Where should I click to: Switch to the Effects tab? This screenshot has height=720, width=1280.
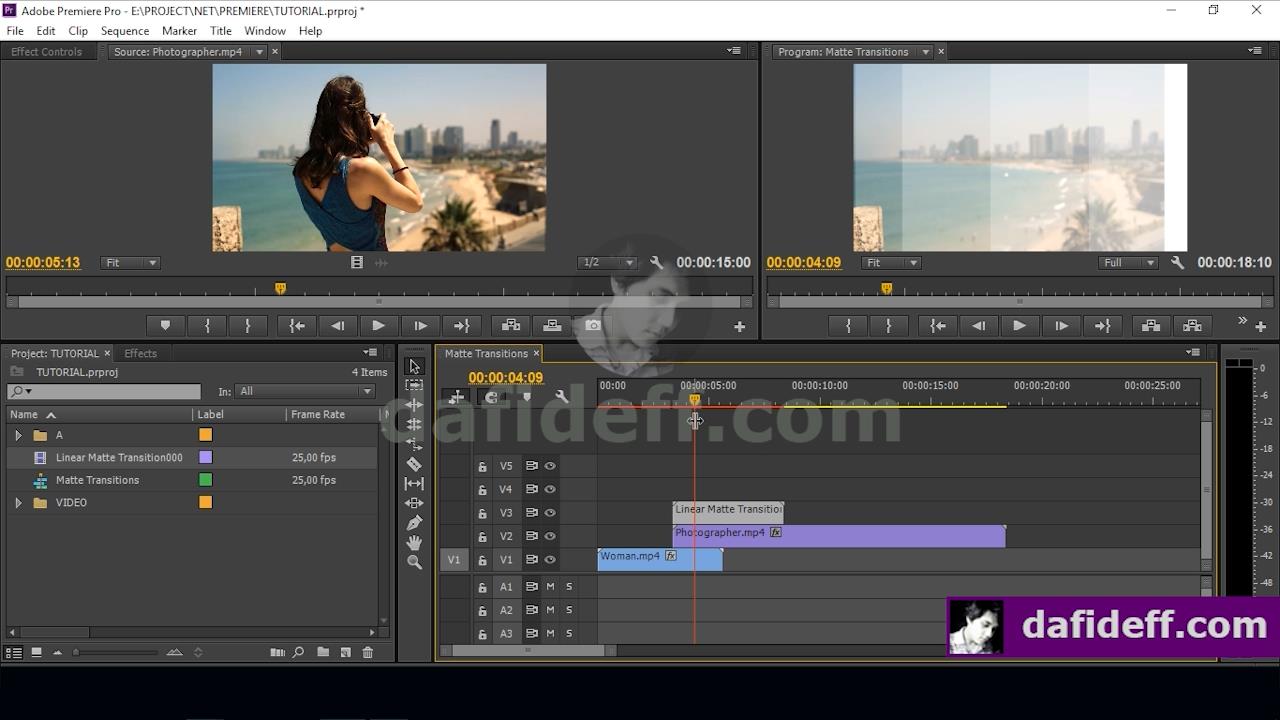click(140, 353)
